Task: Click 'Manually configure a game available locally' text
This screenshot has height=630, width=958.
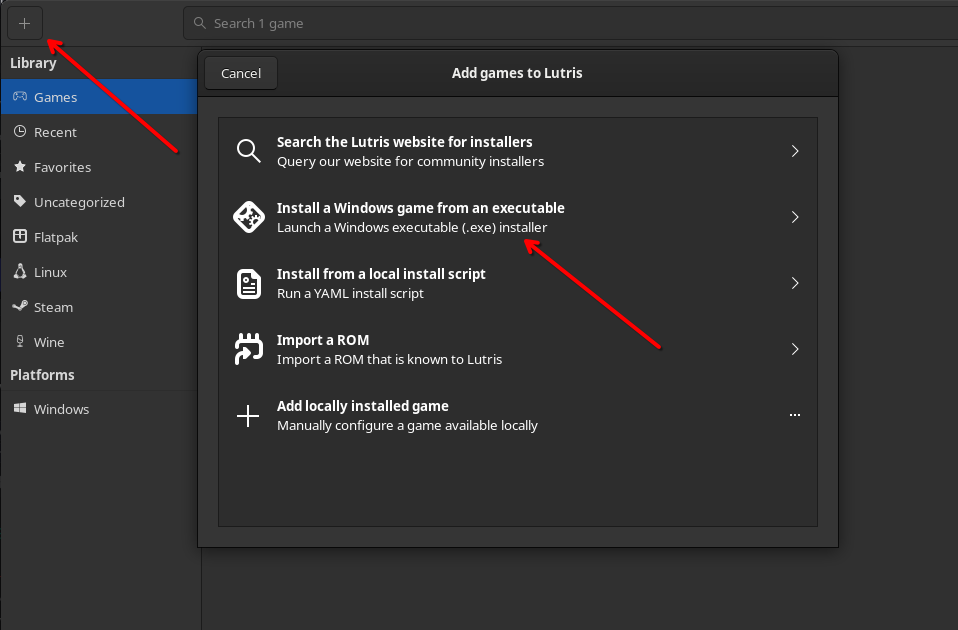Action: (408, 425)
